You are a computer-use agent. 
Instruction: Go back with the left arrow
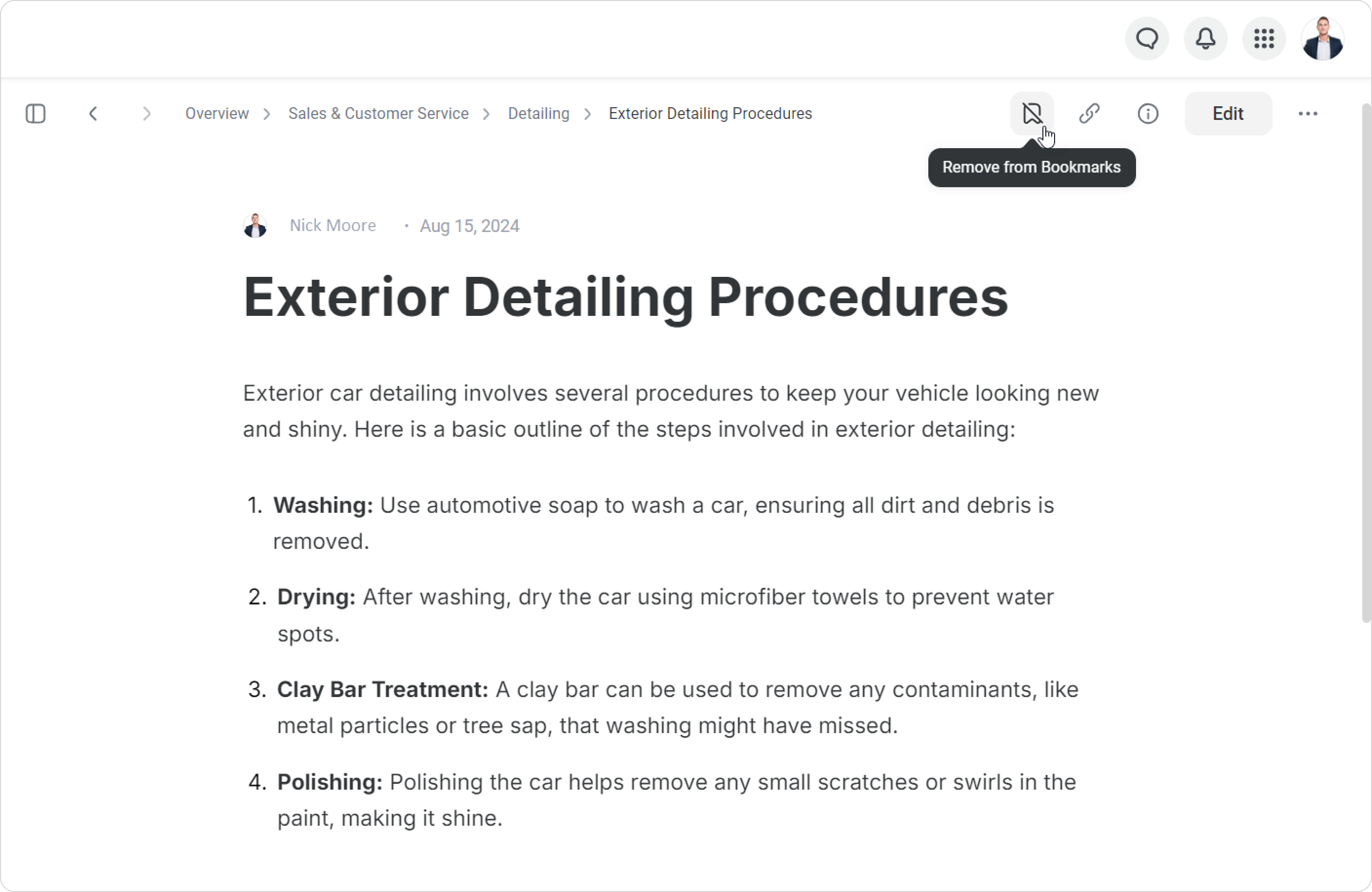(94, 114)
